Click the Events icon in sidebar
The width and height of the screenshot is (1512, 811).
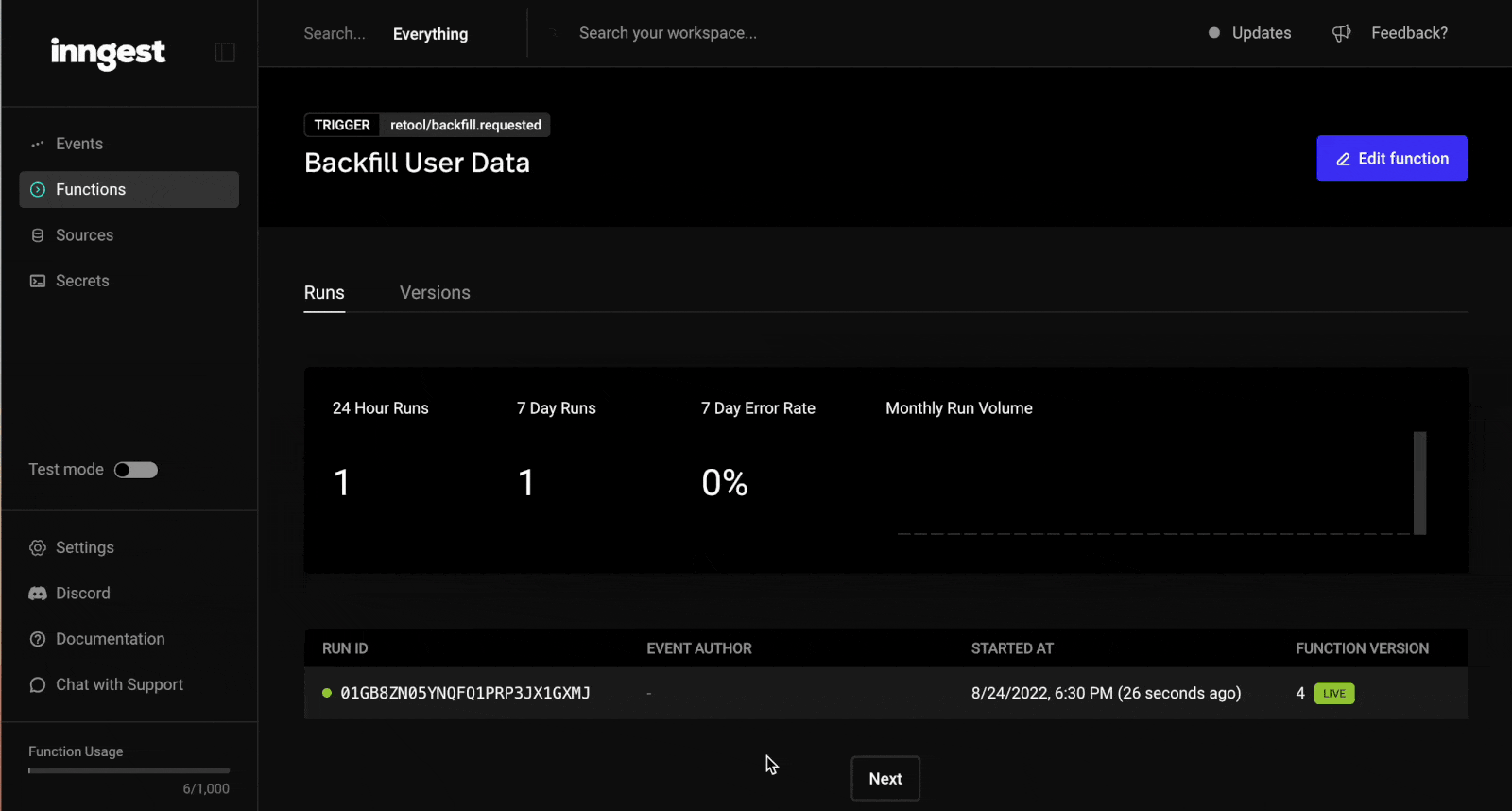point(38,145)
